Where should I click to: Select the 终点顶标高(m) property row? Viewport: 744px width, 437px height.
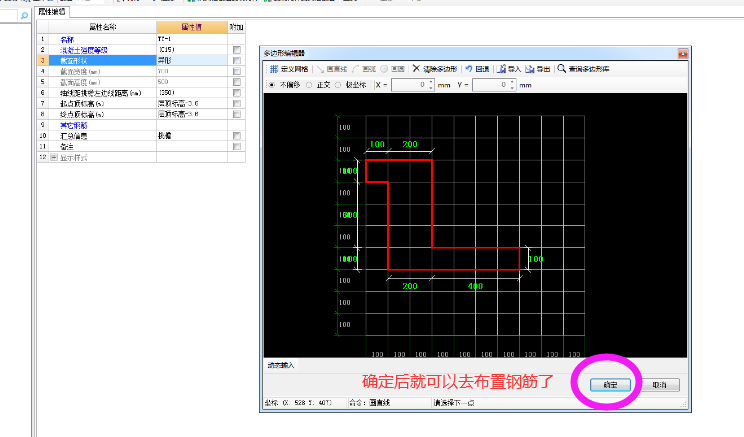pyautogui.click(x=102, y=114)
